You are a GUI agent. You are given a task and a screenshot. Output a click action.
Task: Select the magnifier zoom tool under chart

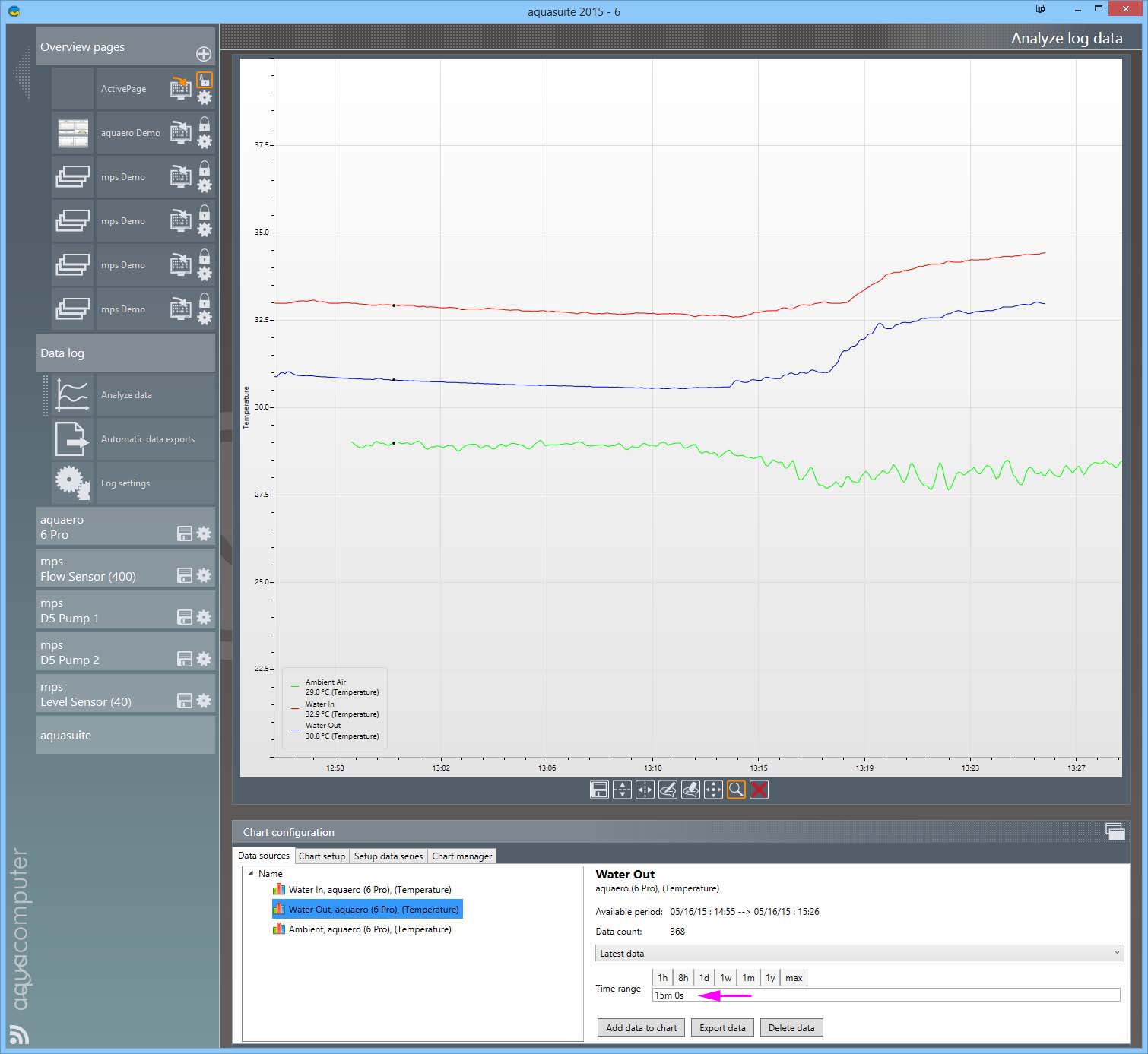[x=736, y=790]
